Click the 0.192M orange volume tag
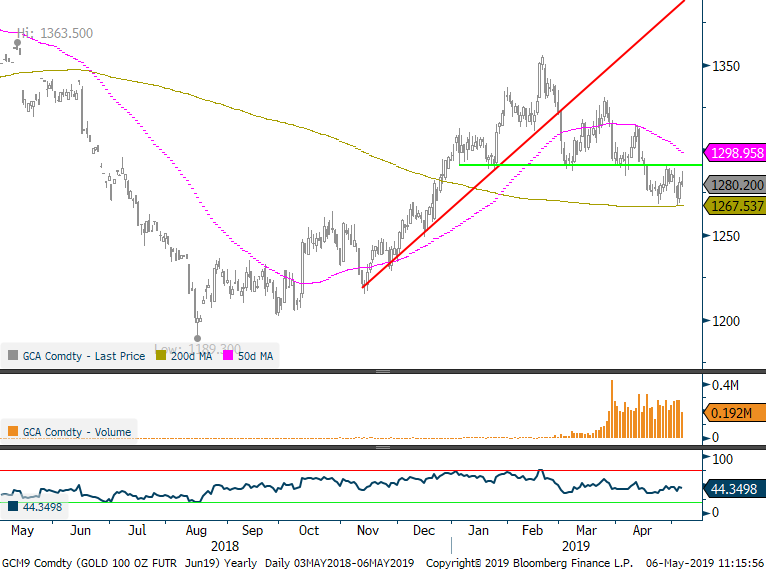The width and height of the screenshot is (766, 571). 735,413
